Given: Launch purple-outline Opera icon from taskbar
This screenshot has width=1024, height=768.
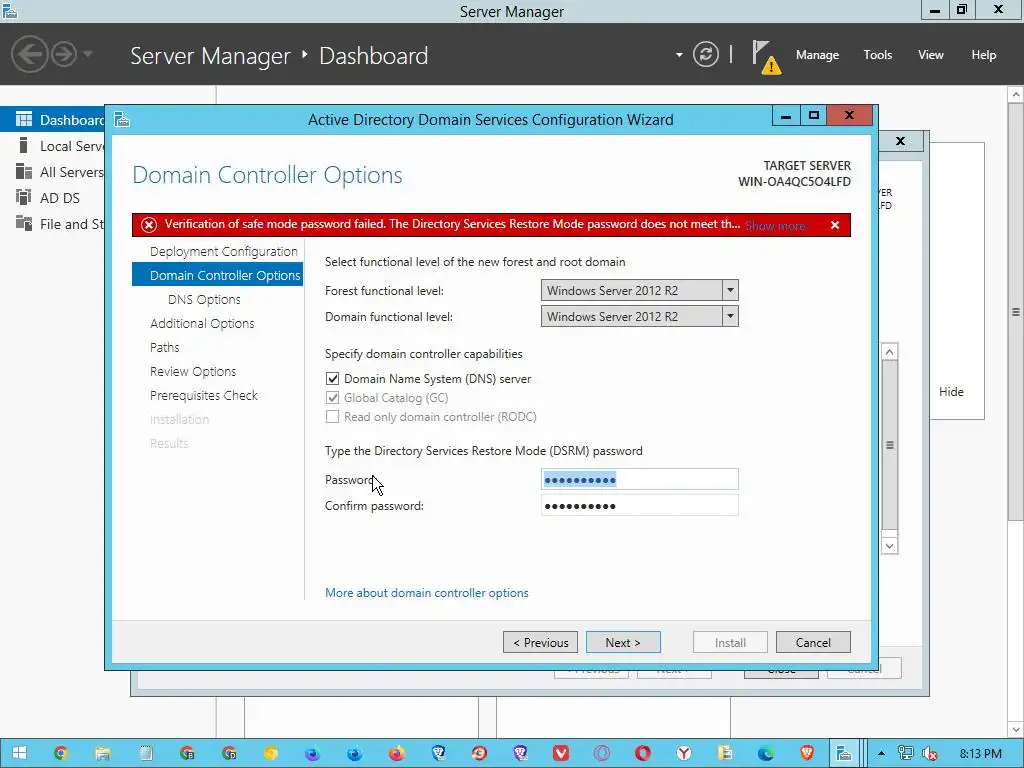Looking at the screenshot, I should coord(602,754).
